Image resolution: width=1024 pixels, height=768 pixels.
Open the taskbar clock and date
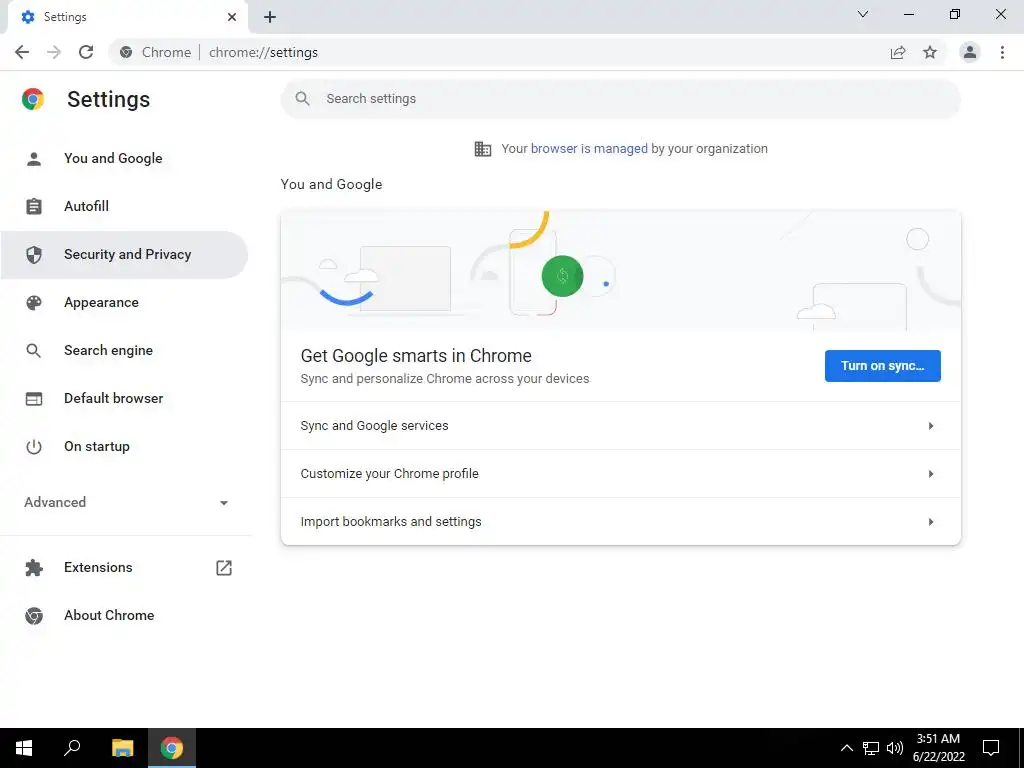point(938,748)
